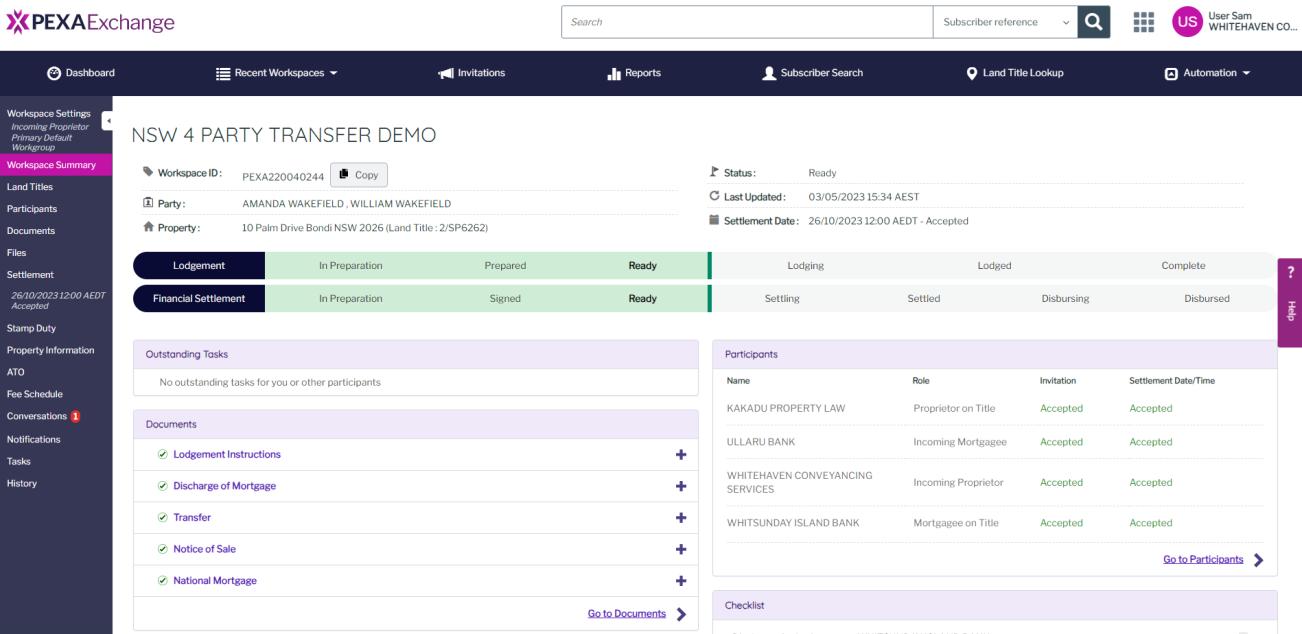Click green tick beside Lodgement Instructions
The image size is (1302, 634).
(162, 454)
